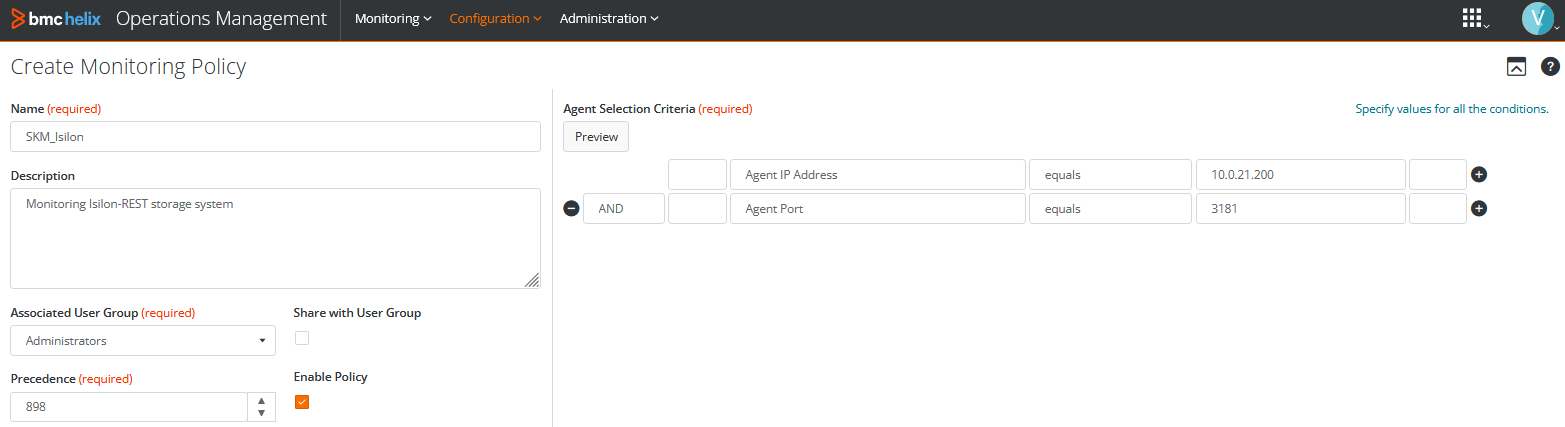Toggle Share with User Group checkbox
The image size is (1565, 427).
coord(302,338)
